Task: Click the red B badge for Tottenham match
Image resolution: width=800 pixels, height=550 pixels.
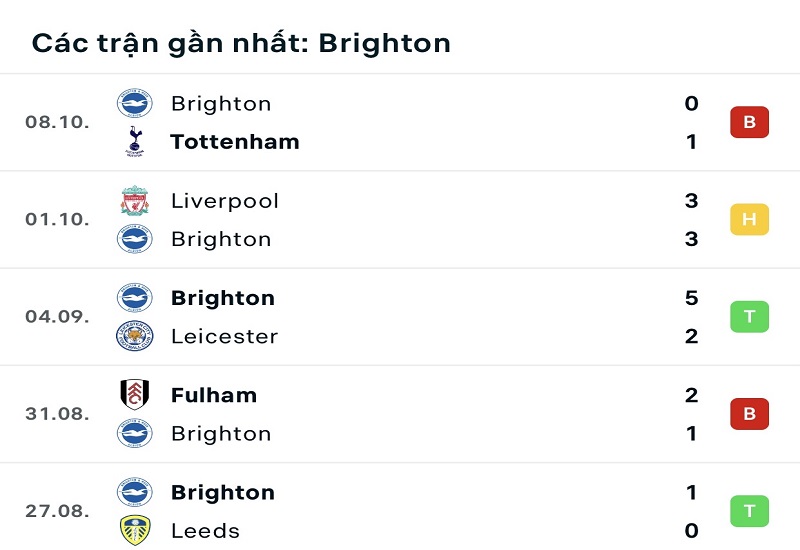Action: (749, 122)
